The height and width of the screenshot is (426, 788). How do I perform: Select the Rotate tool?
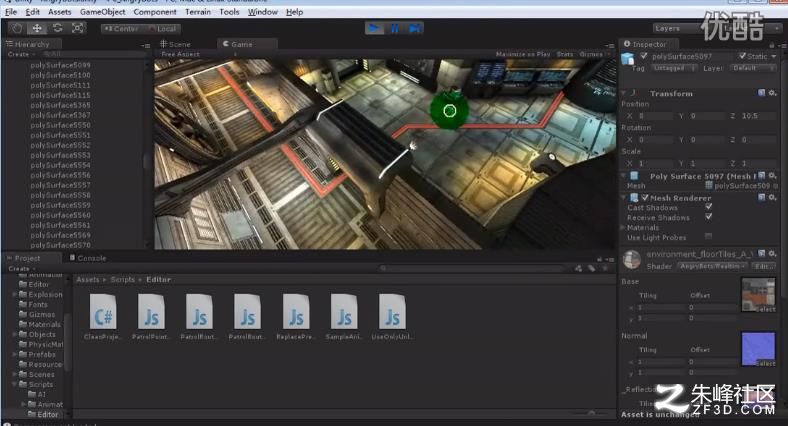point(57,28)
